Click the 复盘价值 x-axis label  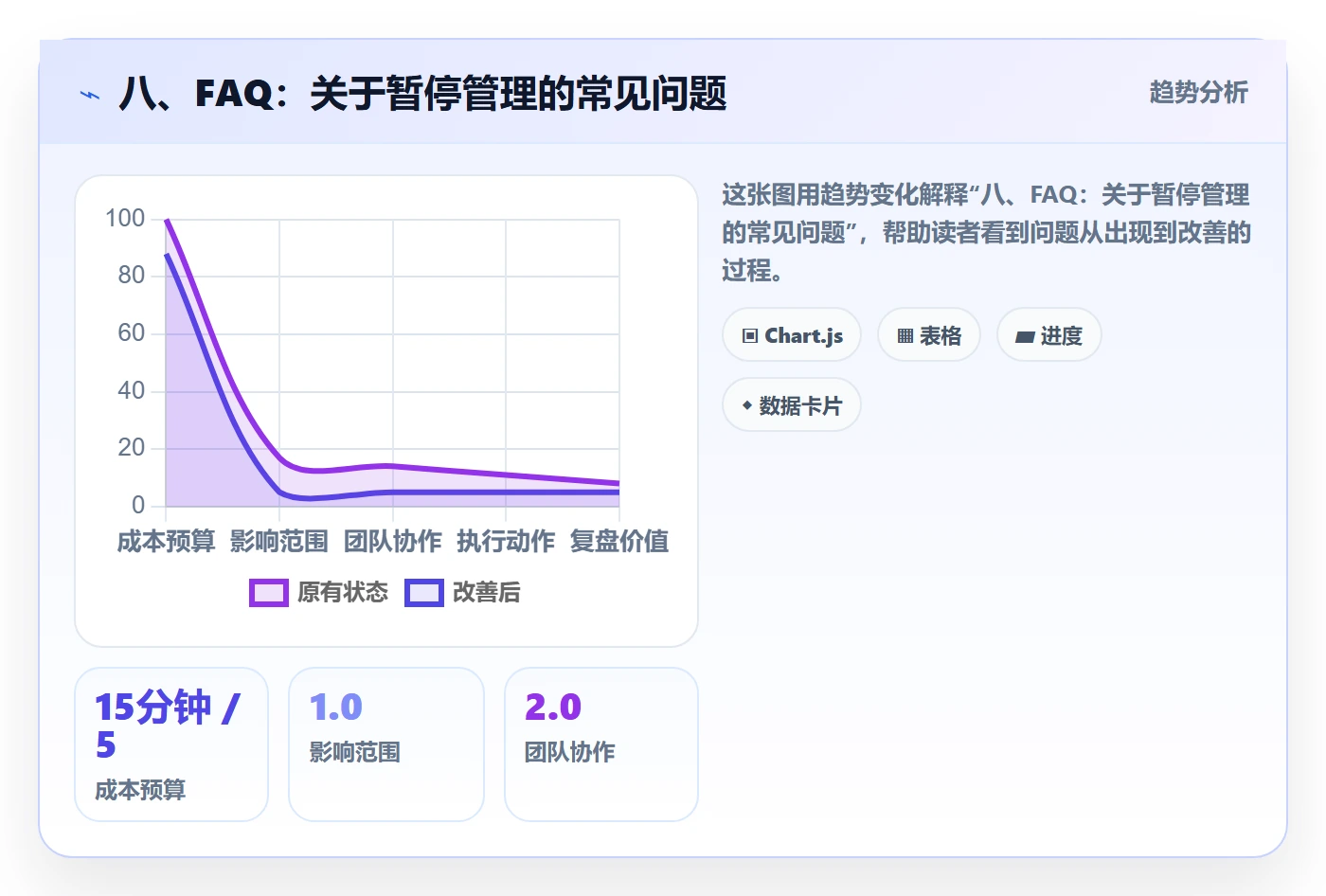[x=619, y=542]
